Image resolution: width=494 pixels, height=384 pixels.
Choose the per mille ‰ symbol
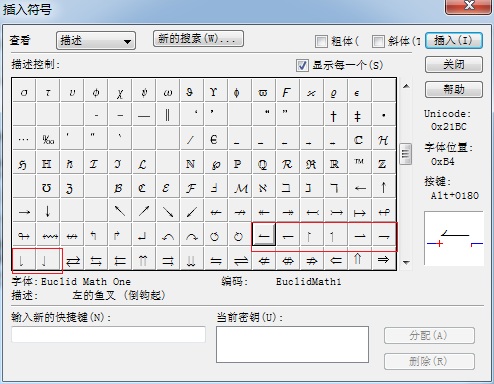48,139
